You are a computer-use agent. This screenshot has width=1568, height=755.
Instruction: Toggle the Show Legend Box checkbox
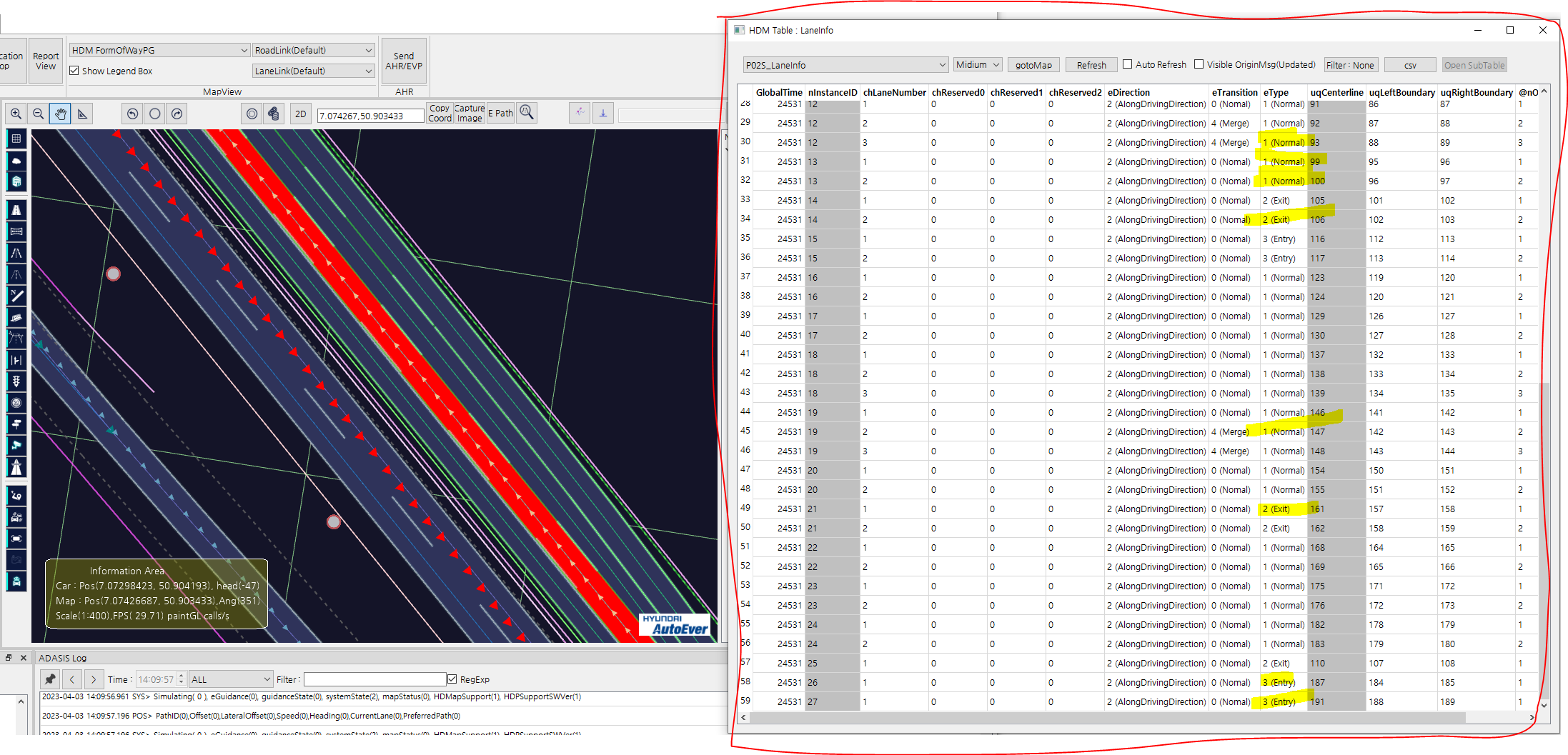point(74,70)
